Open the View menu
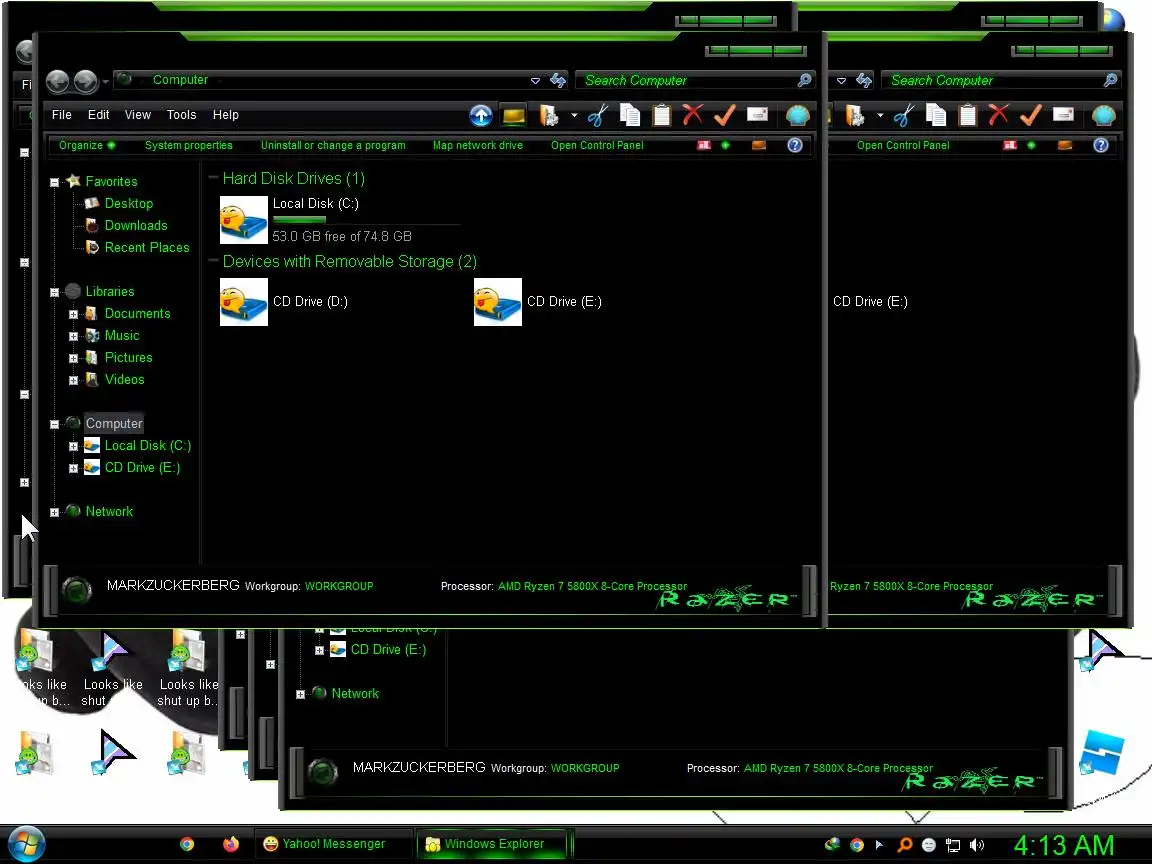Screen dimensions: 1152x864 click(x=137, y=115)
